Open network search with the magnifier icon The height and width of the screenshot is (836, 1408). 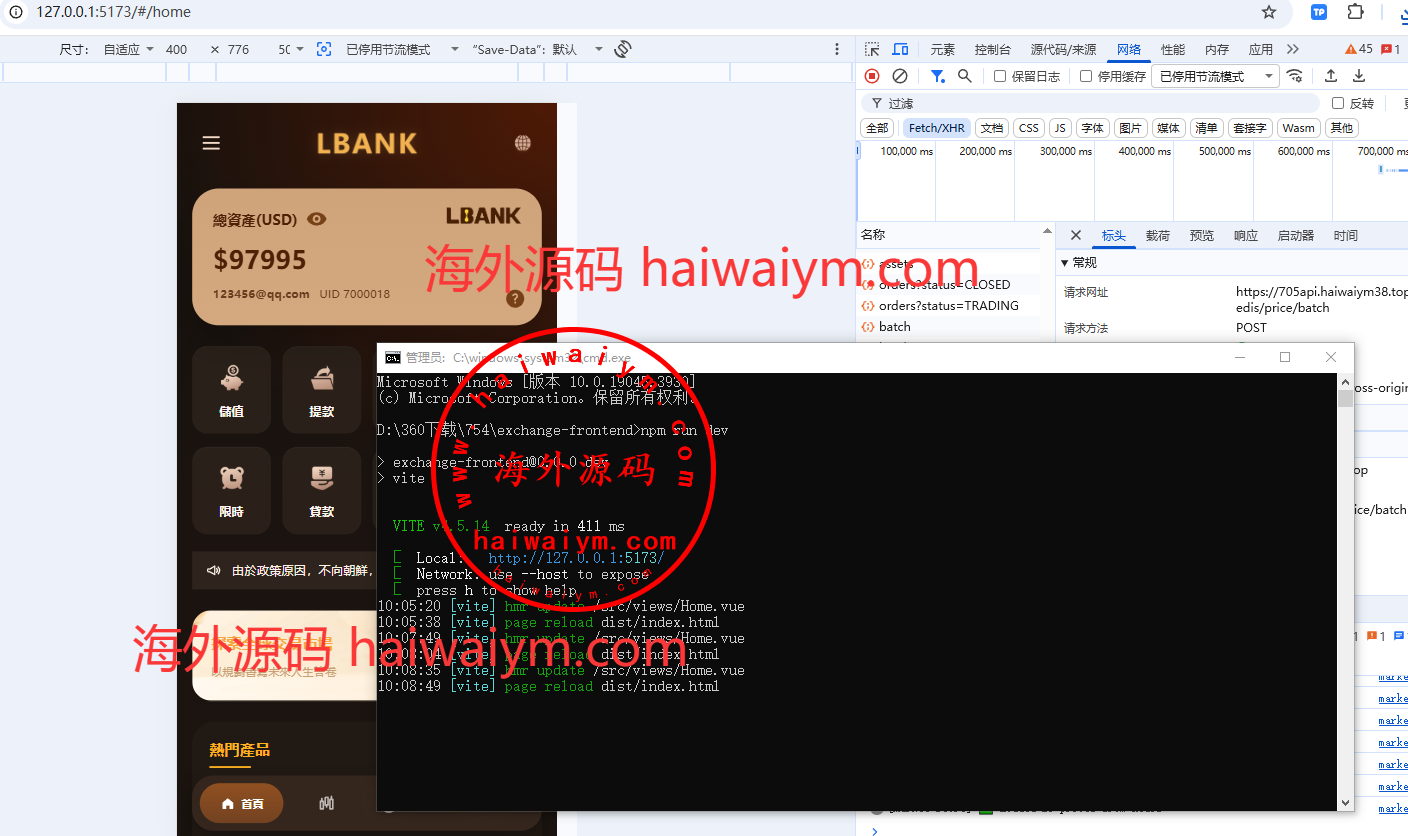[x=965, y=76]
